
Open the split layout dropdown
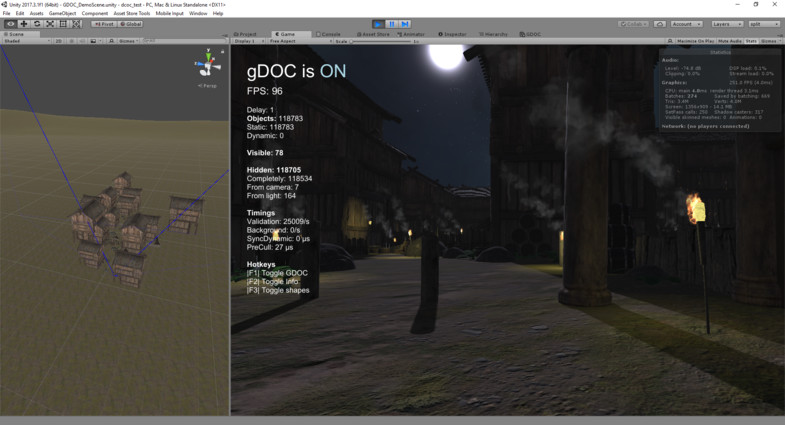[x=764, y=24]
